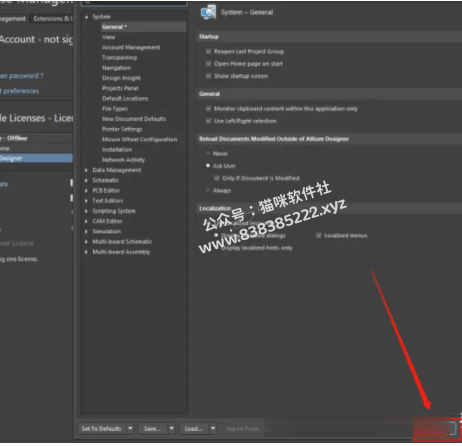Screen dimensions: 462x446
Task: Expand the Data Management node
Action: 86,170
